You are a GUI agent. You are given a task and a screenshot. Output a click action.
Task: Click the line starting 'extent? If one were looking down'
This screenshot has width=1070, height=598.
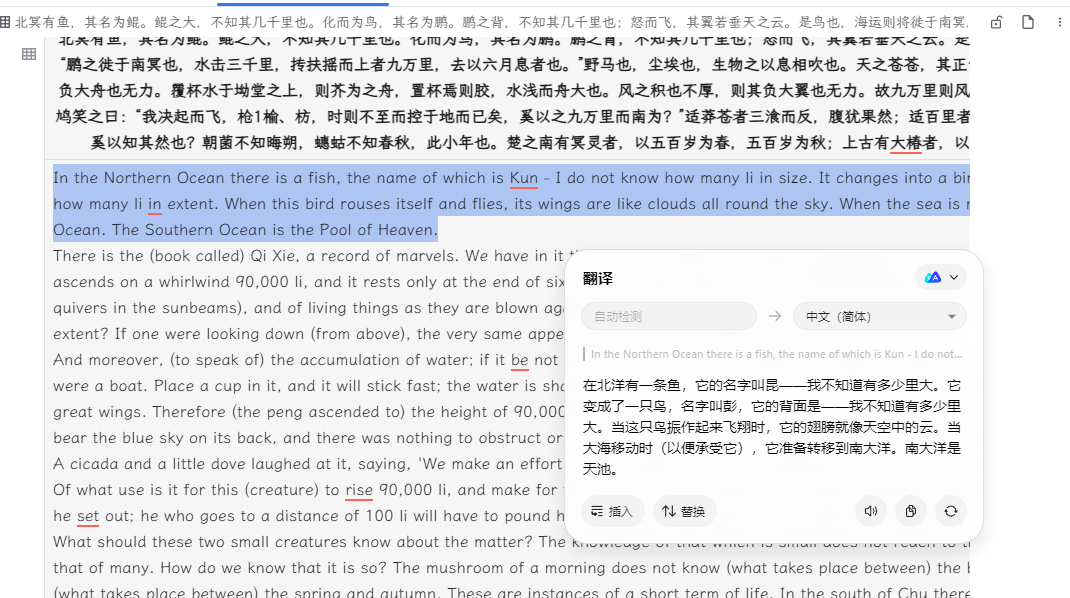click(x=308, y=334)
